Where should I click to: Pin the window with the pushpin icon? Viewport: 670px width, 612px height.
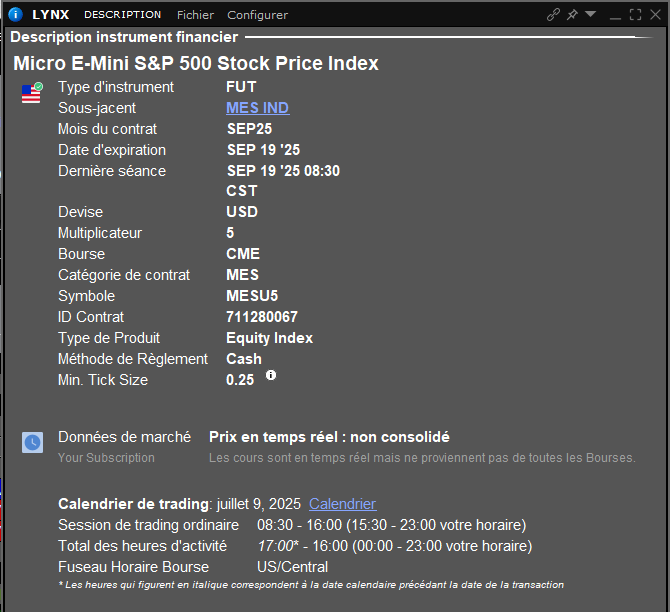[x=572, y=15]
